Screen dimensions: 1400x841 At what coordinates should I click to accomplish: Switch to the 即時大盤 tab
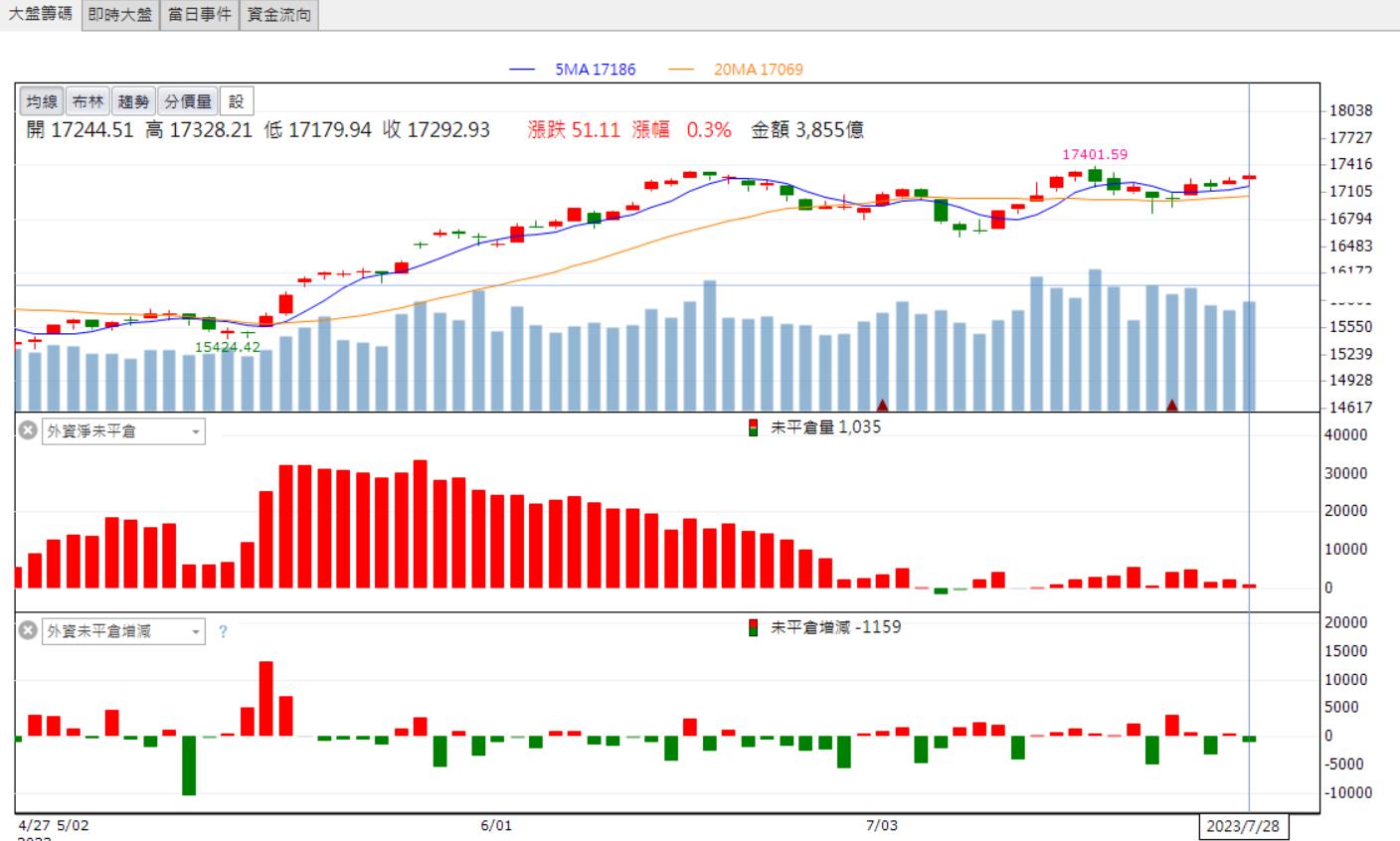click(x=119, y=15)
